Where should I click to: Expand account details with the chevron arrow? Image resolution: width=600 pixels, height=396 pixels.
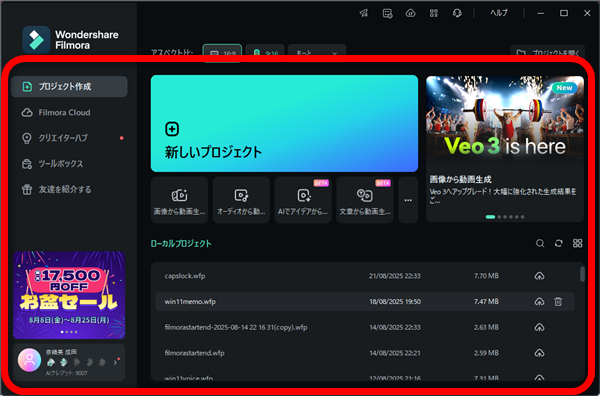115,362
